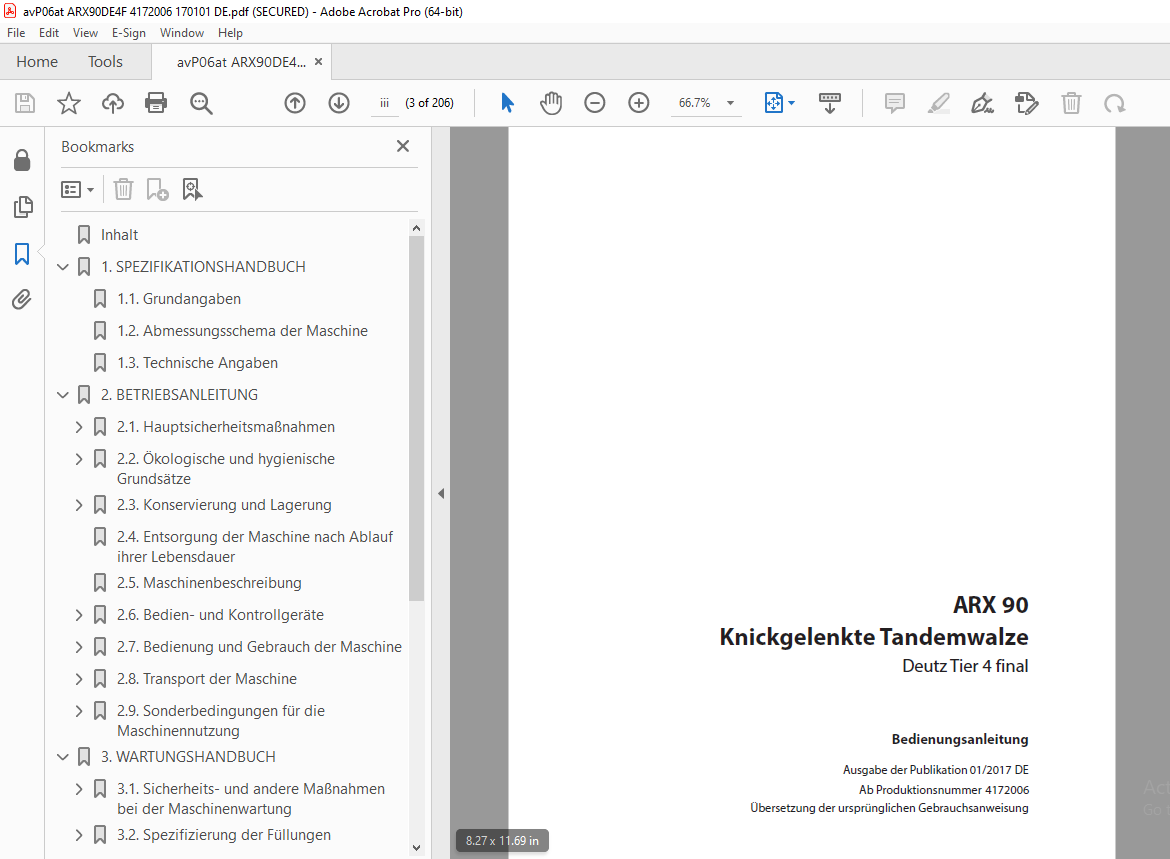1170x859 pixels.
Task: Collapse 1. SPEZIFIKATIONSHANDBUCH bookmark
Action: 63,266
